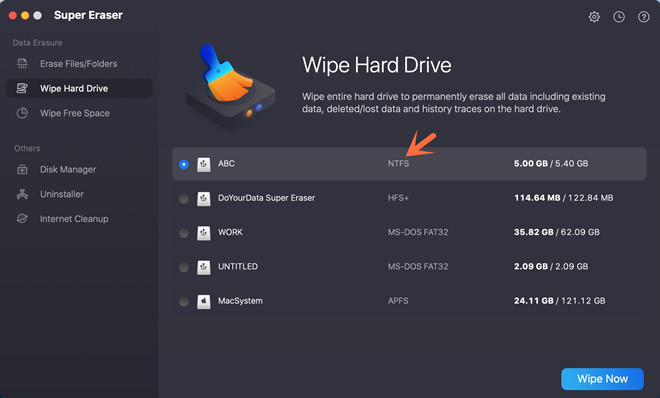The image size is (660, 398).
Task: Click the broom and drive illustration
Action: (231, 86)
